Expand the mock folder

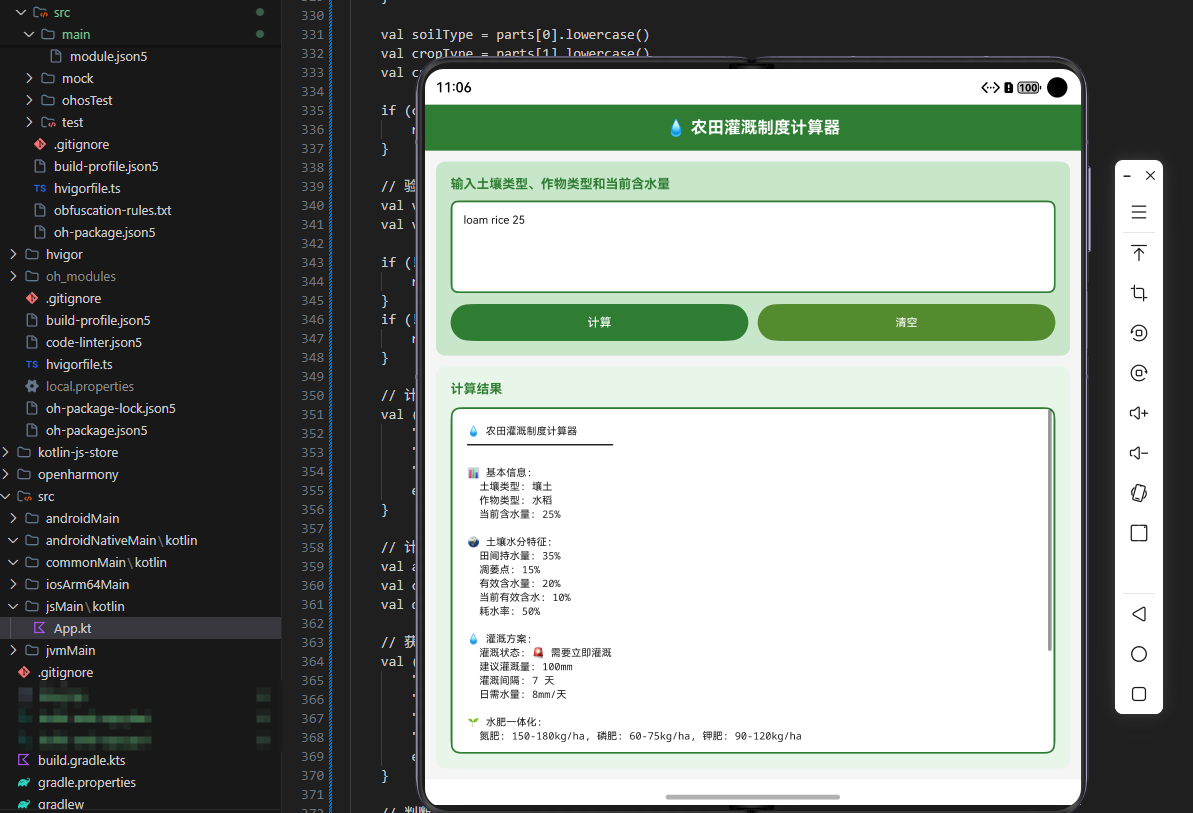tap(29, 78)
